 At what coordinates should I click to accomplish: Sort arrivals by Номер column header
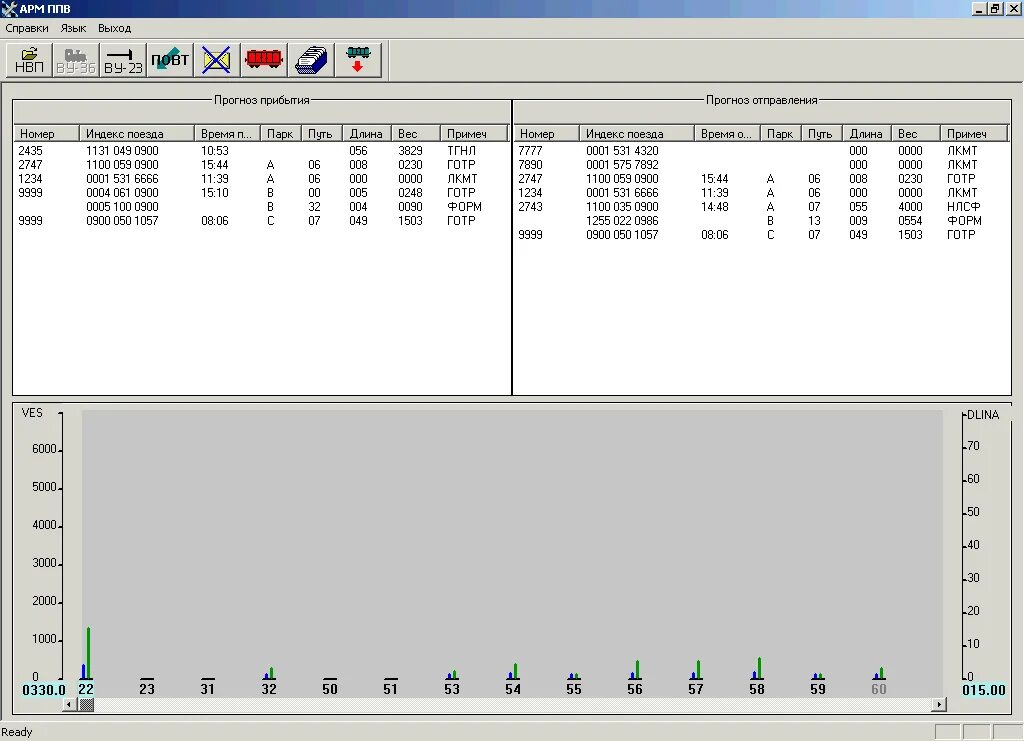(x=46, y=134)
